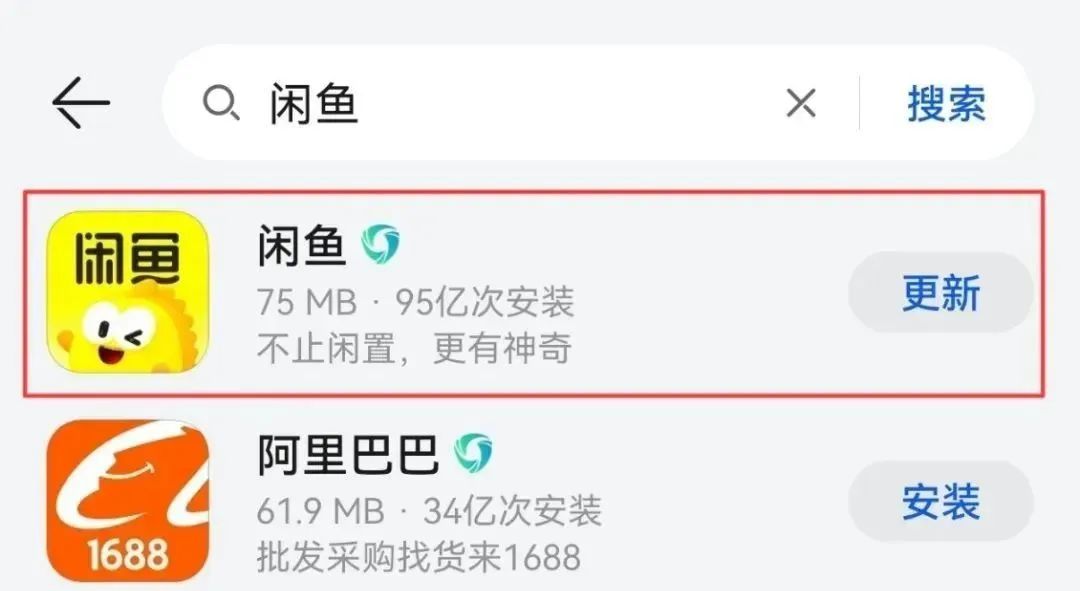
Task: Tap the 安装 button for 阿里巴巴
Action: (x=941, y=501)
